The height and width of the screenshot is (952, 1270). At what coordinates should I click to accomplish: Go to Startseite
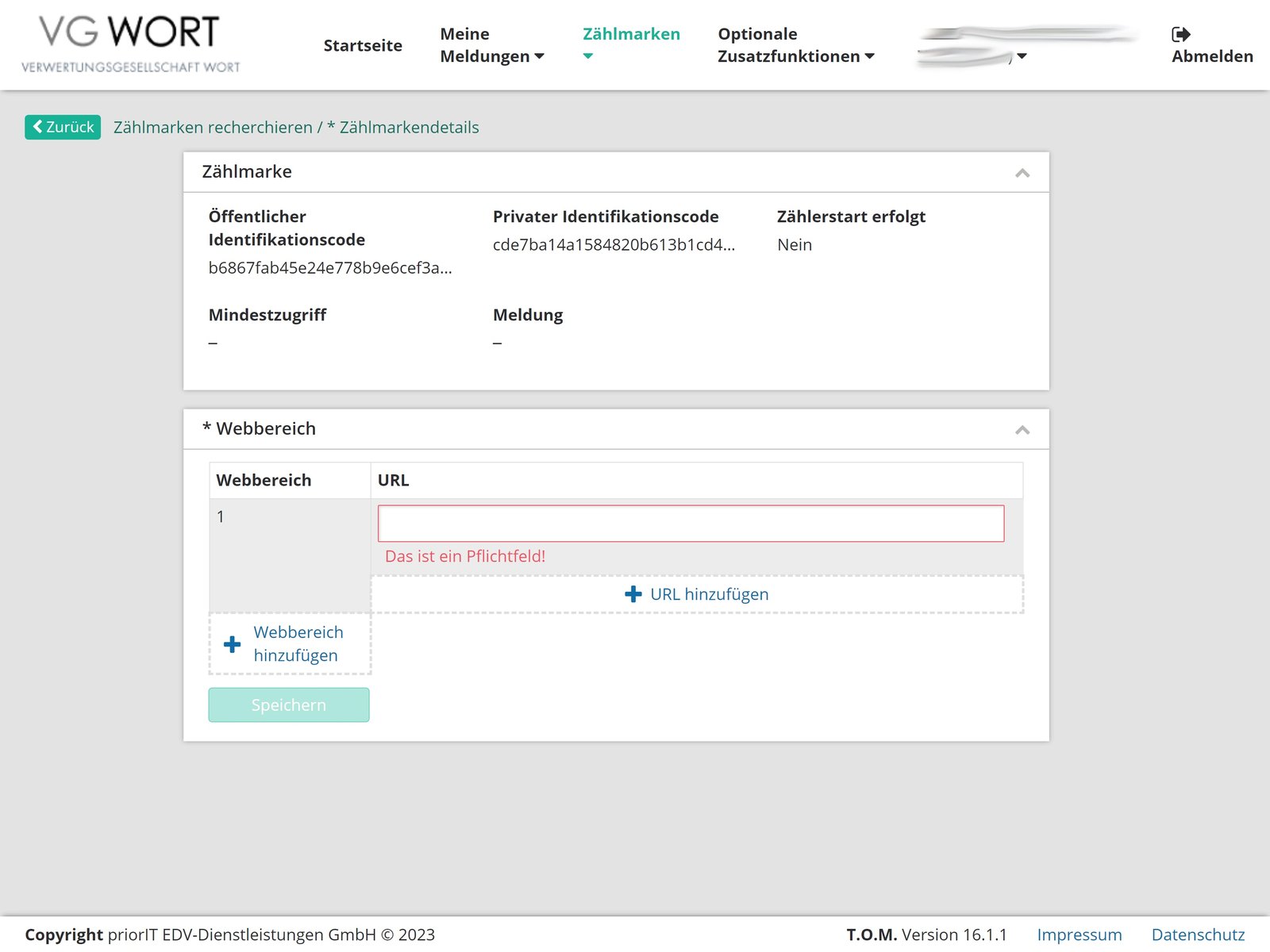click(363, 45)
